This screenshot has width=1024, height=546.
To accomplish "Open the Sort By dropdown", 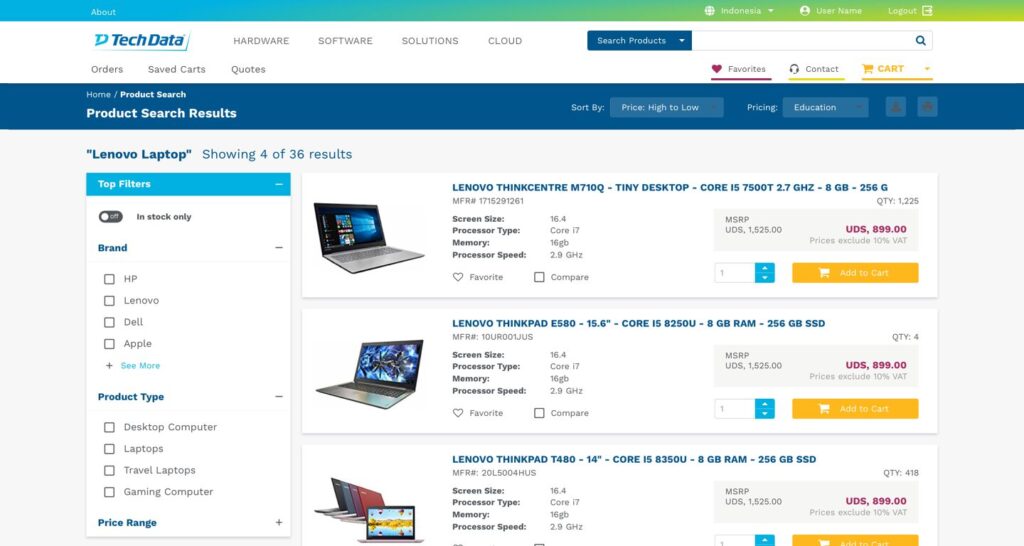I will (666, 107).
